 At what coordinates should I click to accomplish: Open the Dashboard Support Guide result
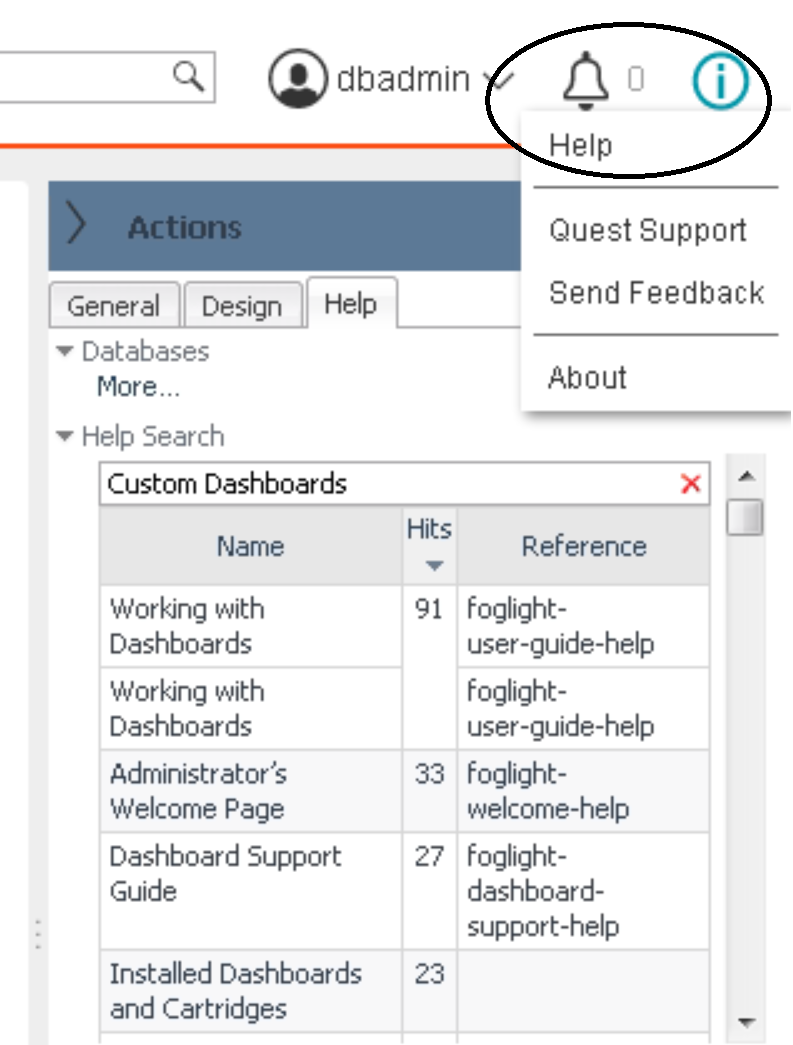point(225,873)
